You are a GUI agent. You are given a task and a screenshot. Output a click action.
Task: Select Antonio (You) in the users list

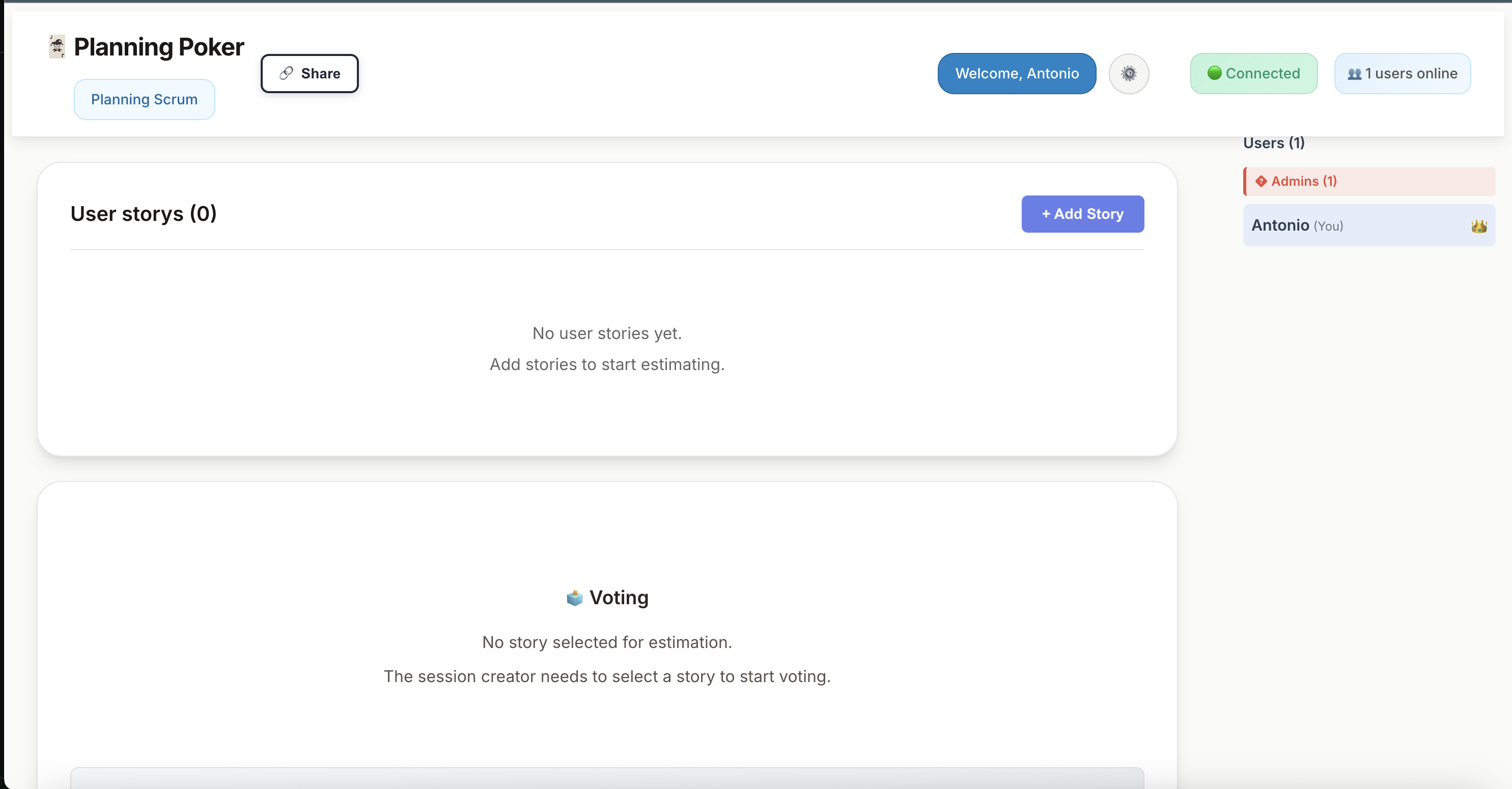click(1297, 226)
